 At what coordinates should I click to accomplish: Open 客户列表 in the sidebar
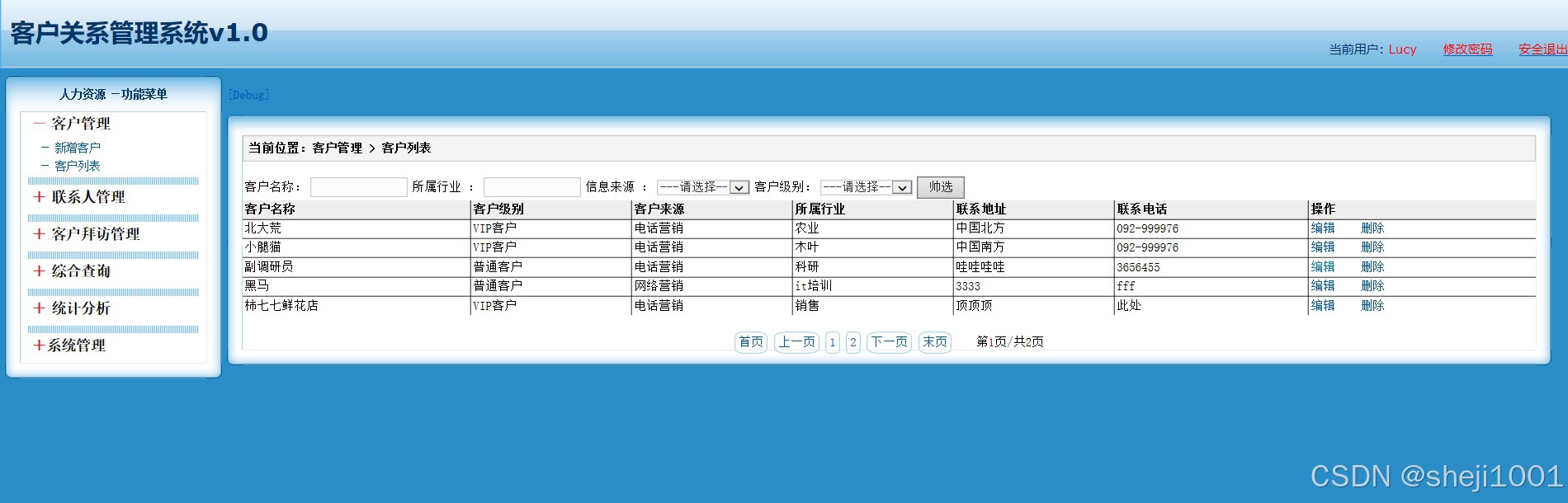(x=77, y=166)
